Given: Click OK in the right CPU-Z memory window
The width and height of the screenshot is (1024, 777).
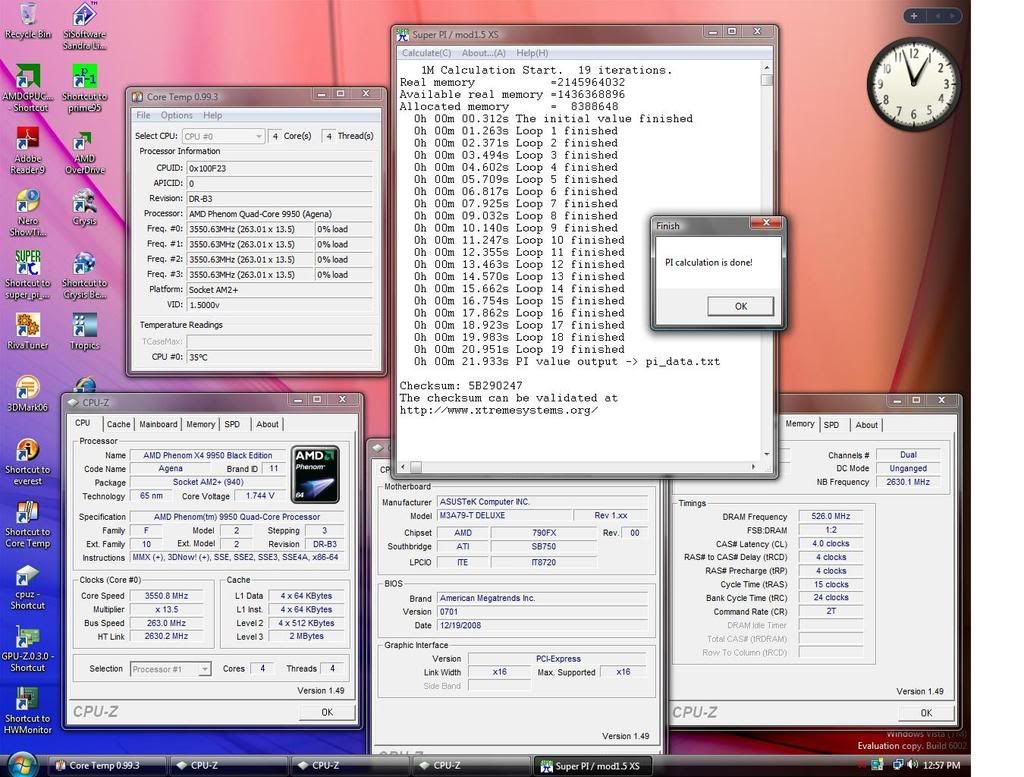Looking at the screenshot, I should [x=926, y=712].
